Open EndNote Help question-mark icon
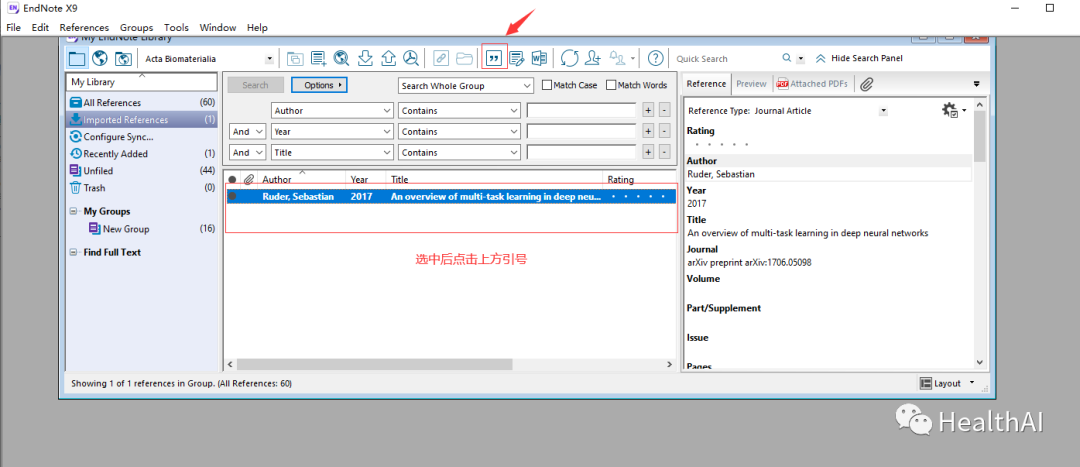1080x467 pixels. point(656,59)
